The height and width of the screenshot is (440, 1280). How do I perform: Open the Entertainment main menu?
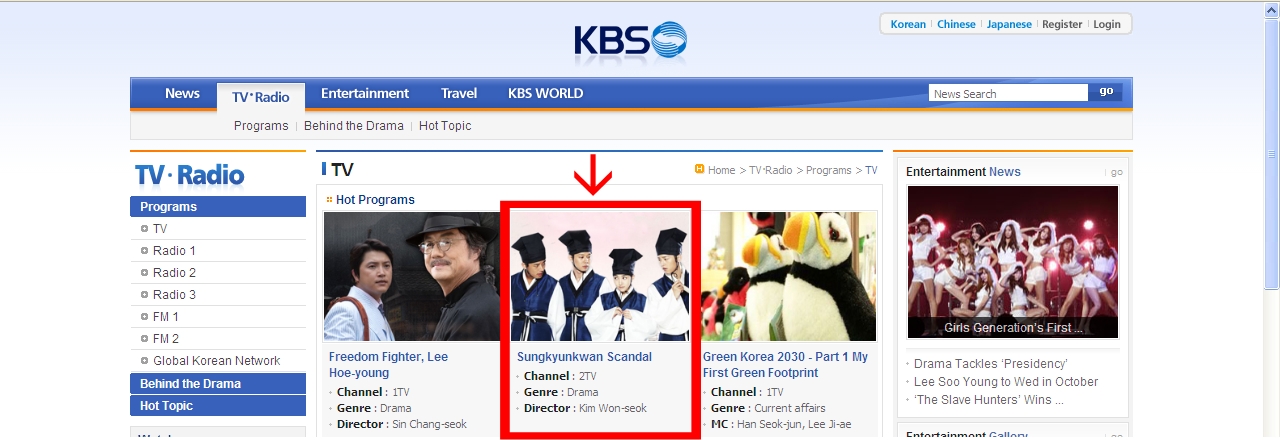365,93
